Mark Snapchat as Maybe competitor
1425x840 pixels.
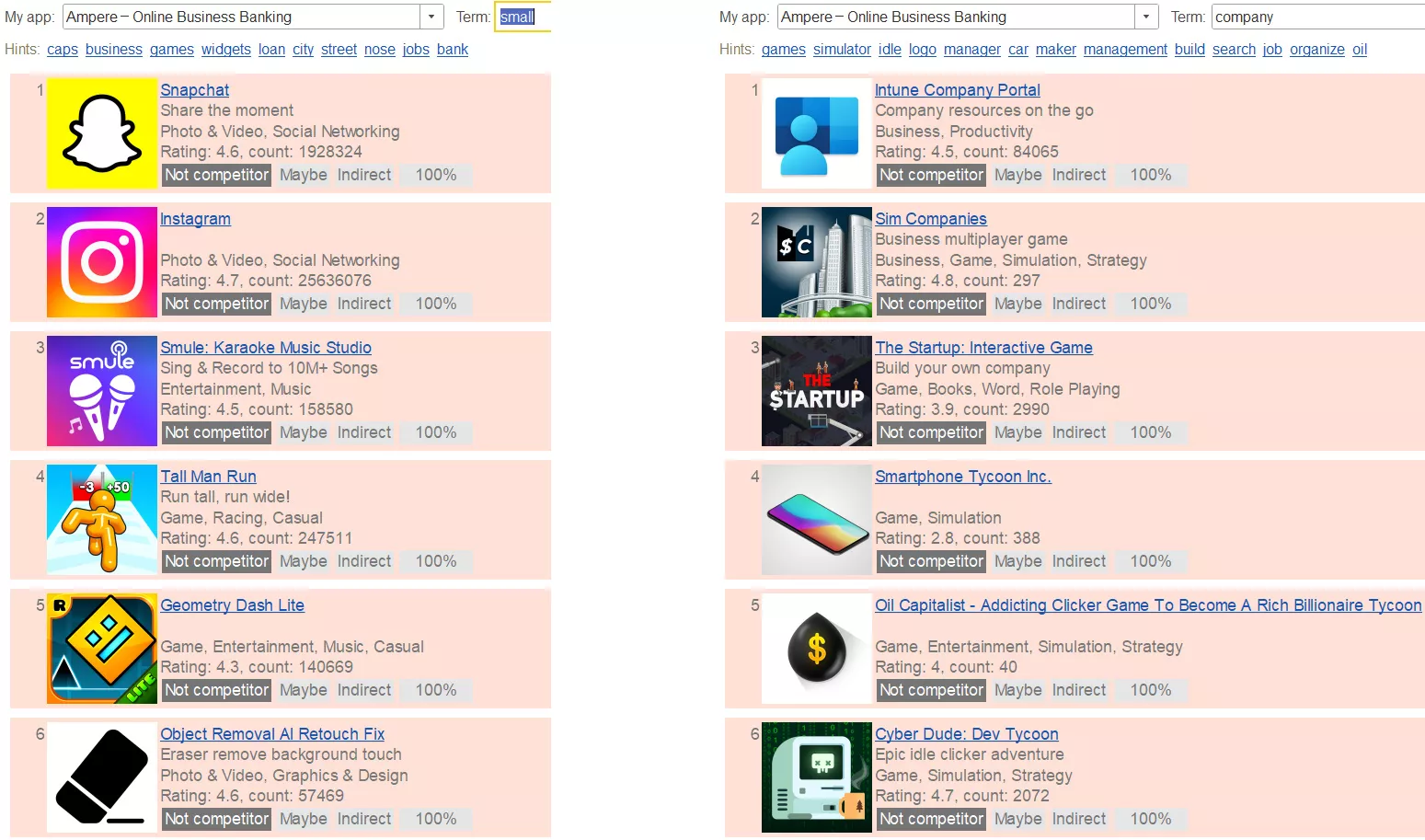click(304, 175)
